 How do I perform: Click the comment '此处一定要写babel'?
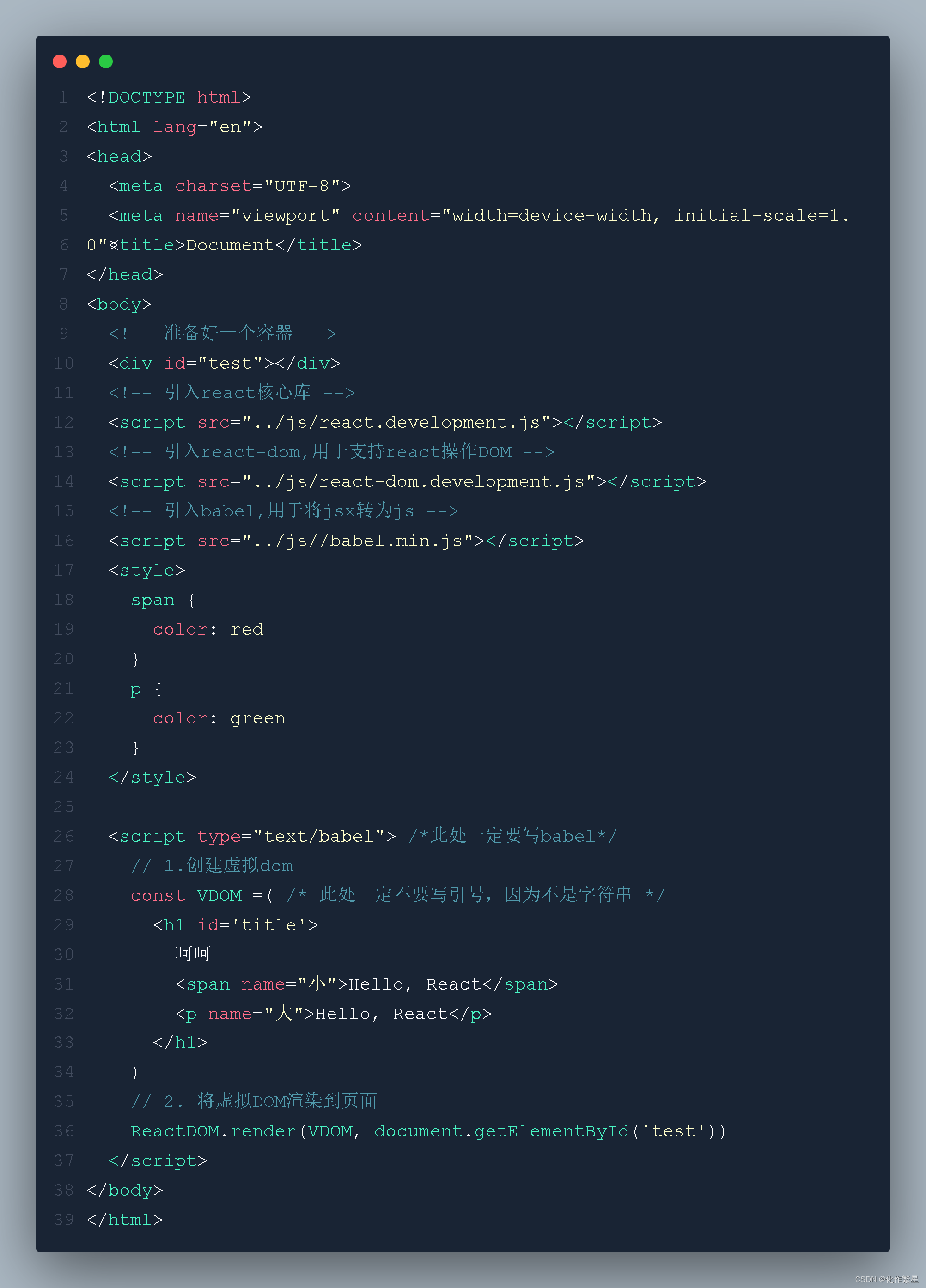(512, 836)
